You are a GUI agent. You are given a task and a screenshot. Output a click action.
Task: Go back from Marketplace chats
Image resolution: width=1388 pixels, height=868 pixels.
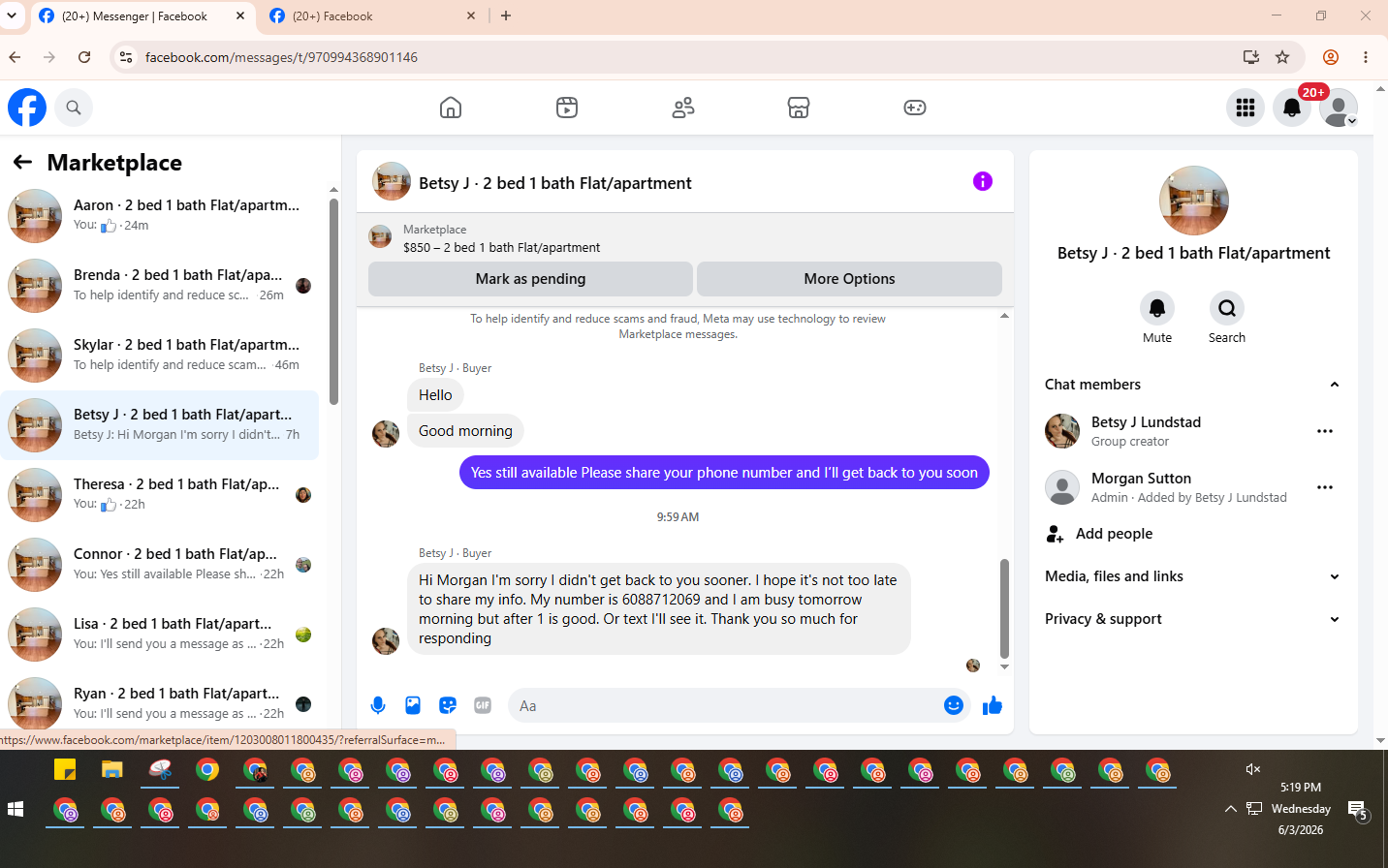[x=23, y=162]
